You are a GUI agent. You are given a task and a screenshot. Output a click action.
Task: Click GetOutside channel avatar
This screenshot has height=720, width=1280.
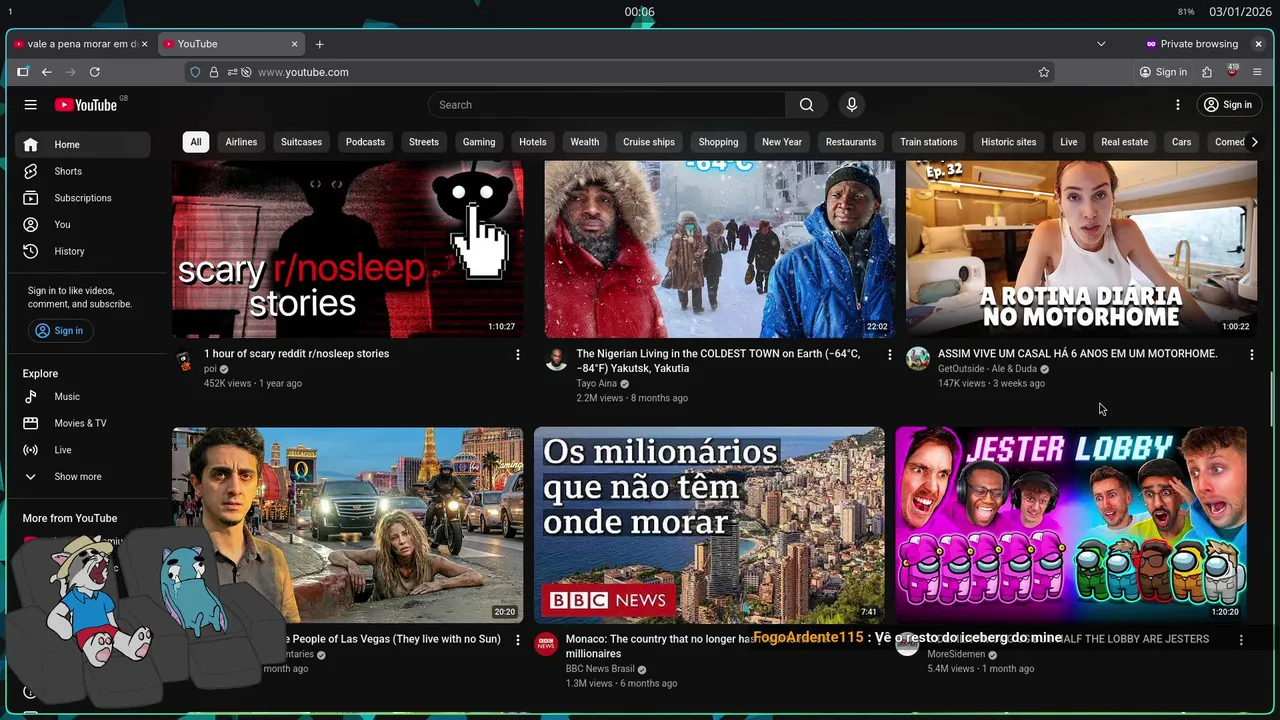pos(918,359)
